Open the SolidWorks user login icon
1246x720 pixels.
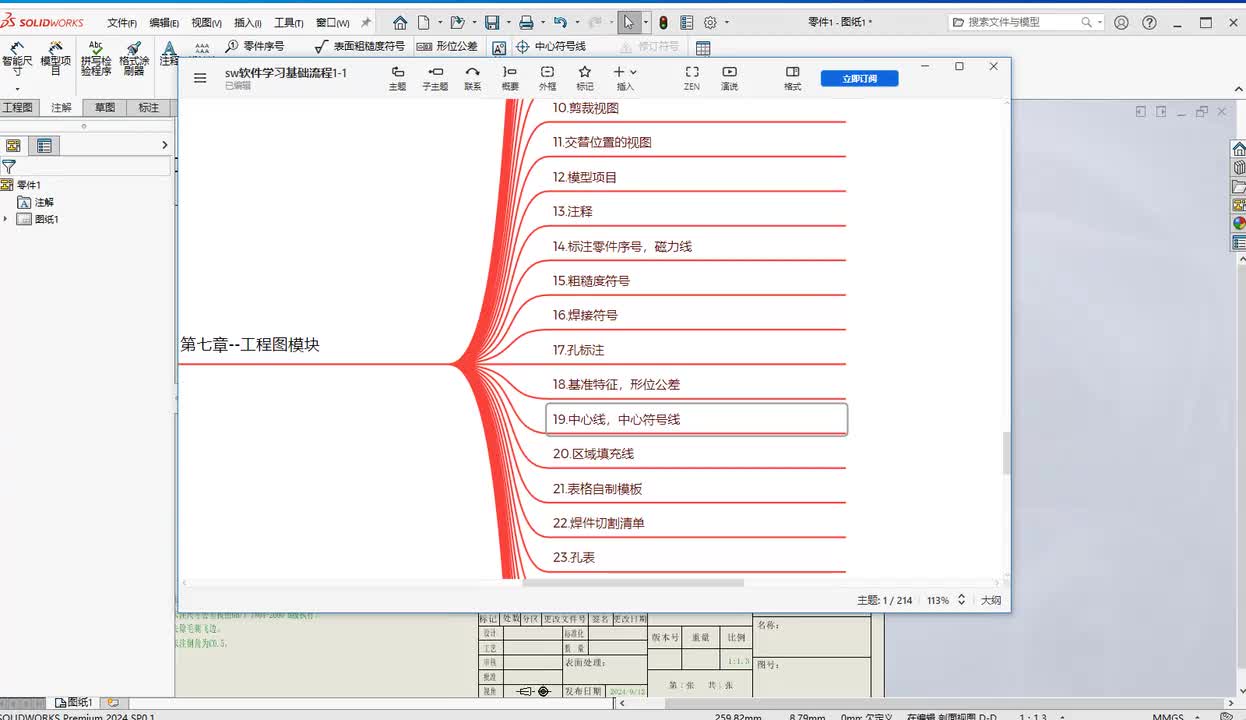pos(1121,22)
